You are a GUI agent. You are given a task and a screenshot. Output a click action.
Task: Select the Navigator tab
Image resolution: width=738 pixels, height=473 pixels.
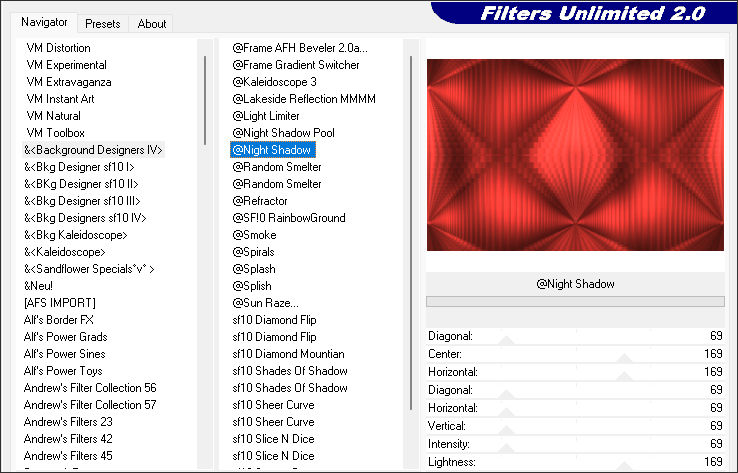(45, 22)
